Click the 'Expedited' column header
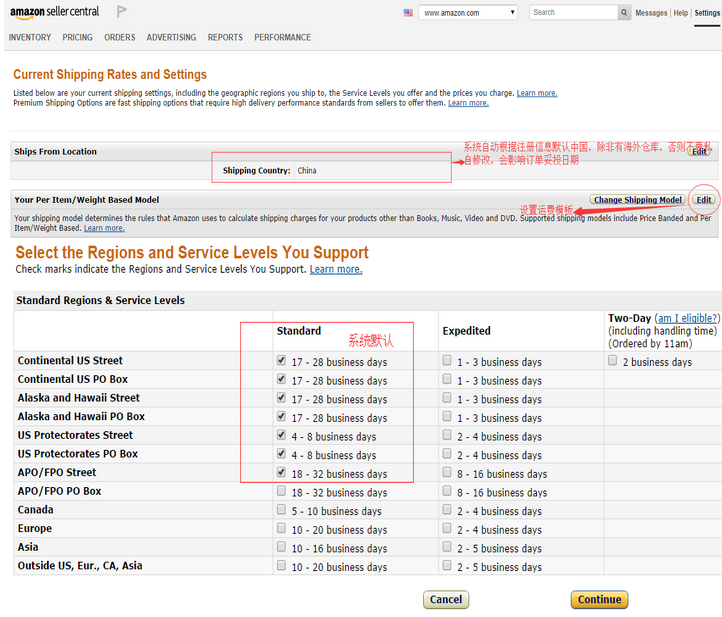Screen dimensions: 722x617 [x=466, y=331]
